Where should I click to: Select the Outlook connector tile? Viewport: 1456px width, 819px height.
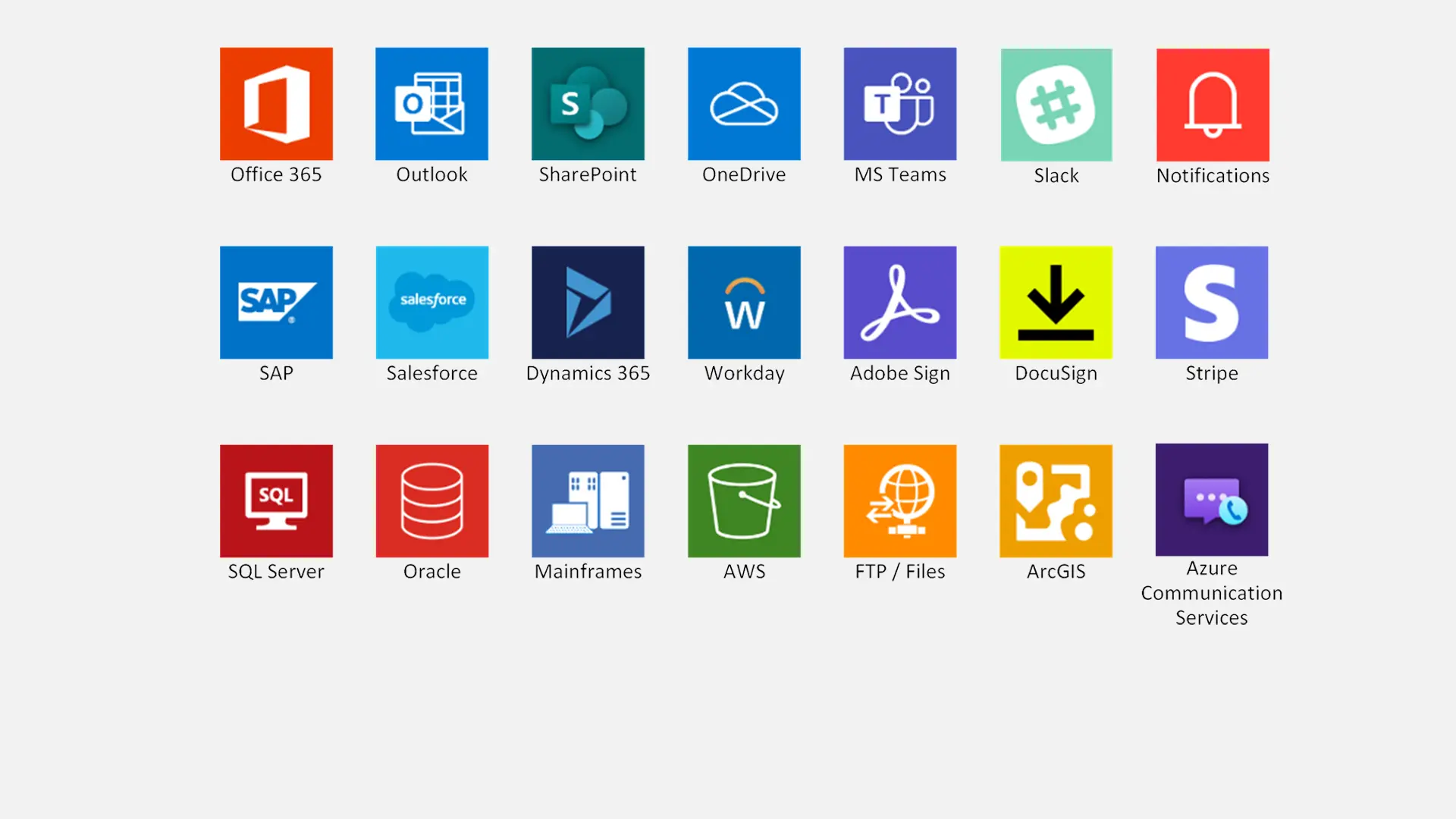pos(431,104)
